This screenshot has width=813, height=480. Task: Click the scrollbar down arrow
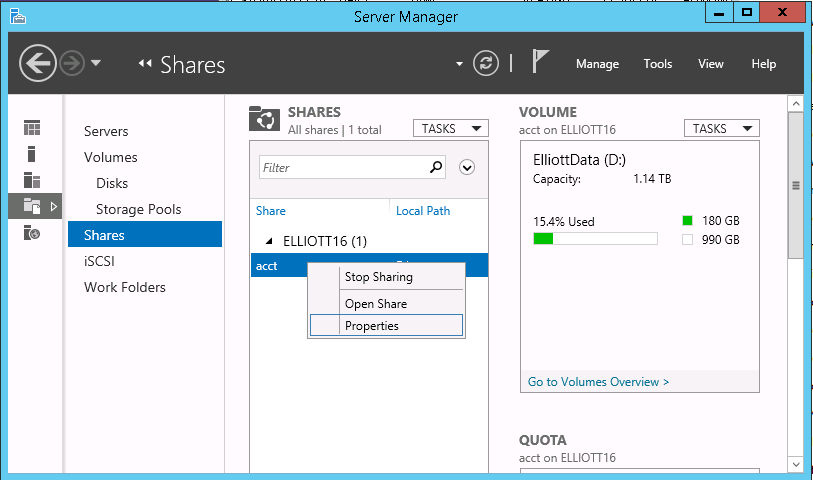point(796,464)
